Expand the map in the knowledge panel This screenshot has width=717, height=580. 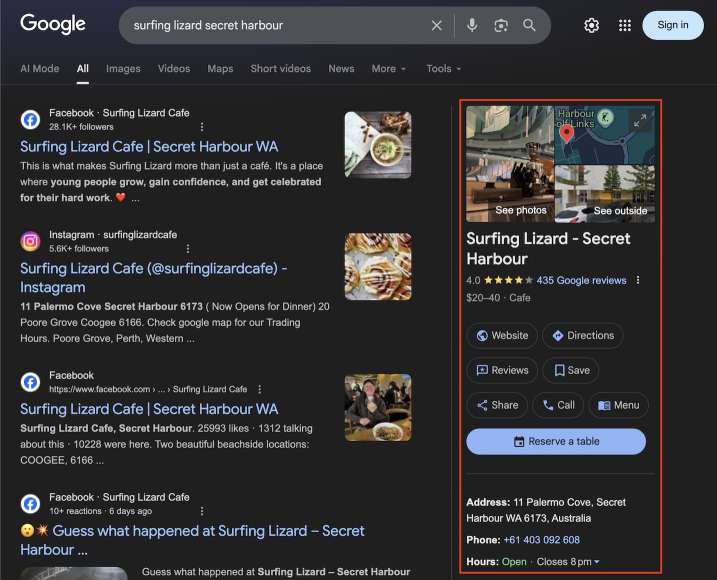(640, 120)
